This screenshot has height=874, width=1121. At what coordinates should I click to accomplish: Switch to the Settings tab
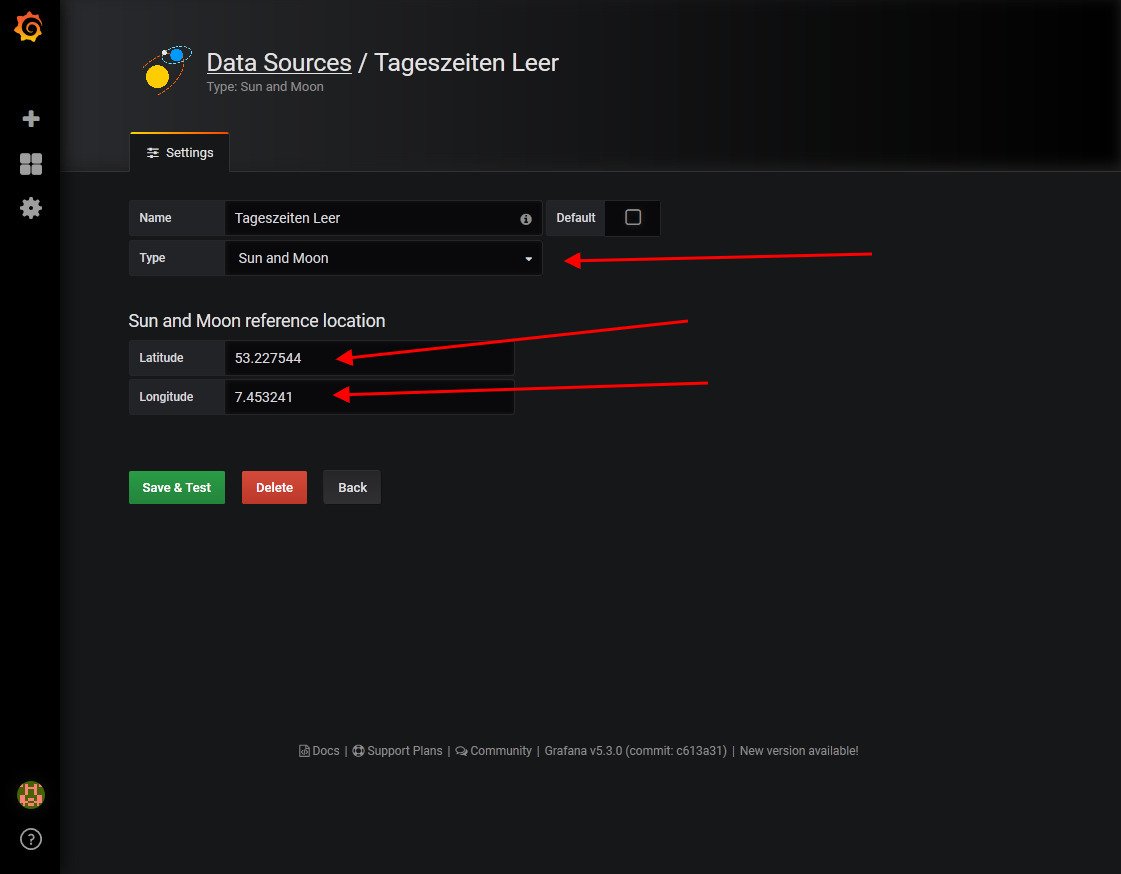tap(180, 153)
